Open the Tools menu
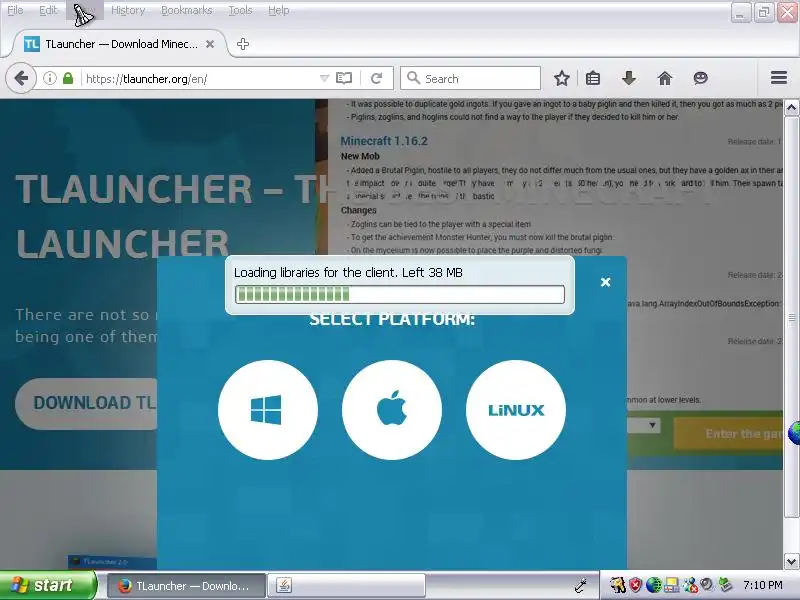 click(x=240, y=10)
